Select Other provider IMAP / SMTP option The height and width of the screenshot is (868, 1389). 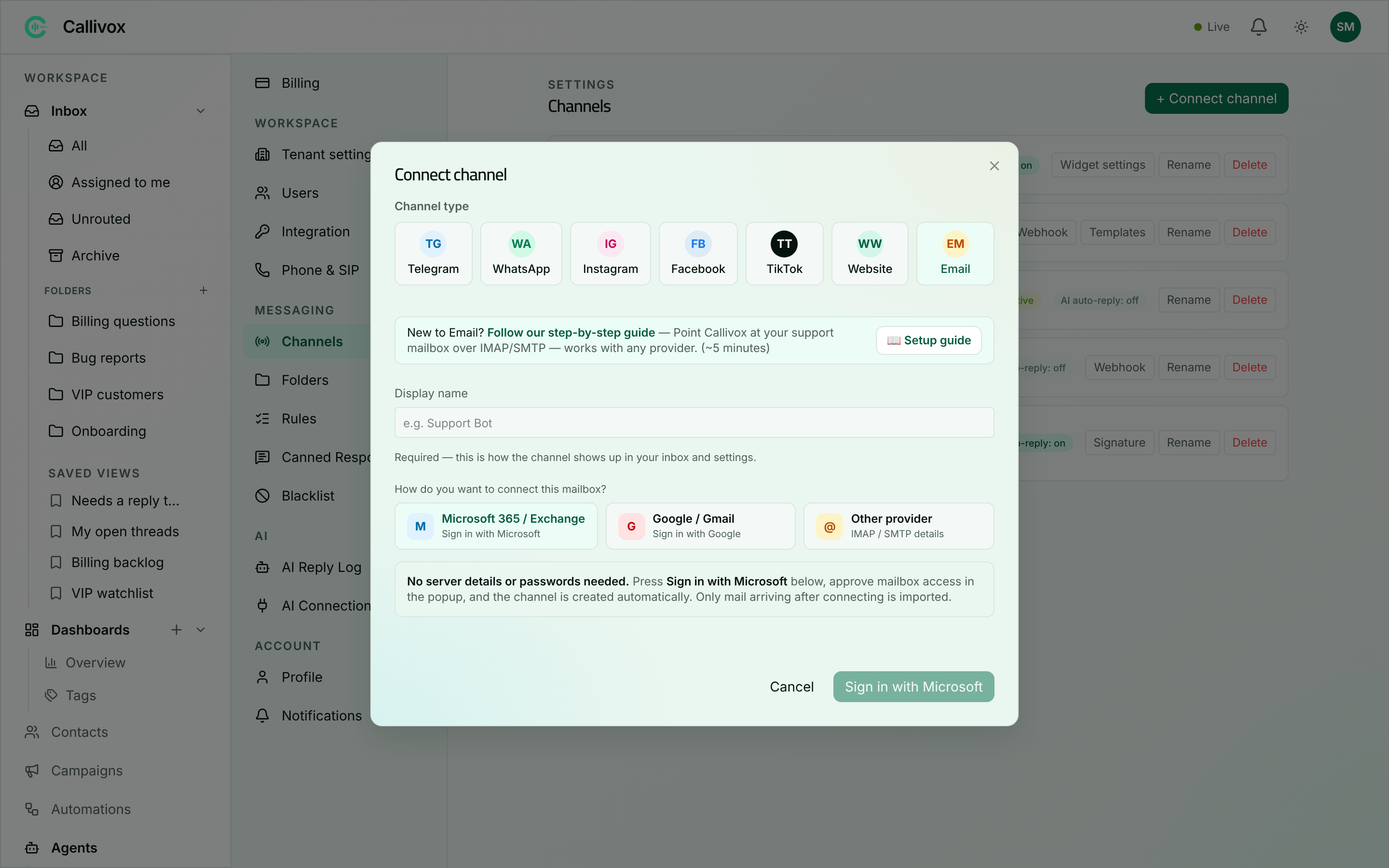[x=898, y=526]
